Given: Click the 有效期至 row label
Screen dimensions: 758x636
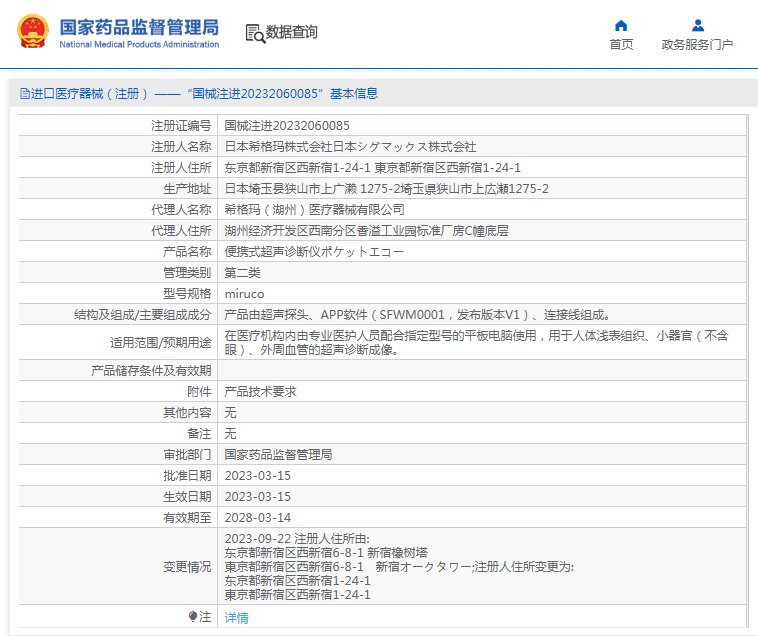Looking at the screenshot, I should click(188, 518).
